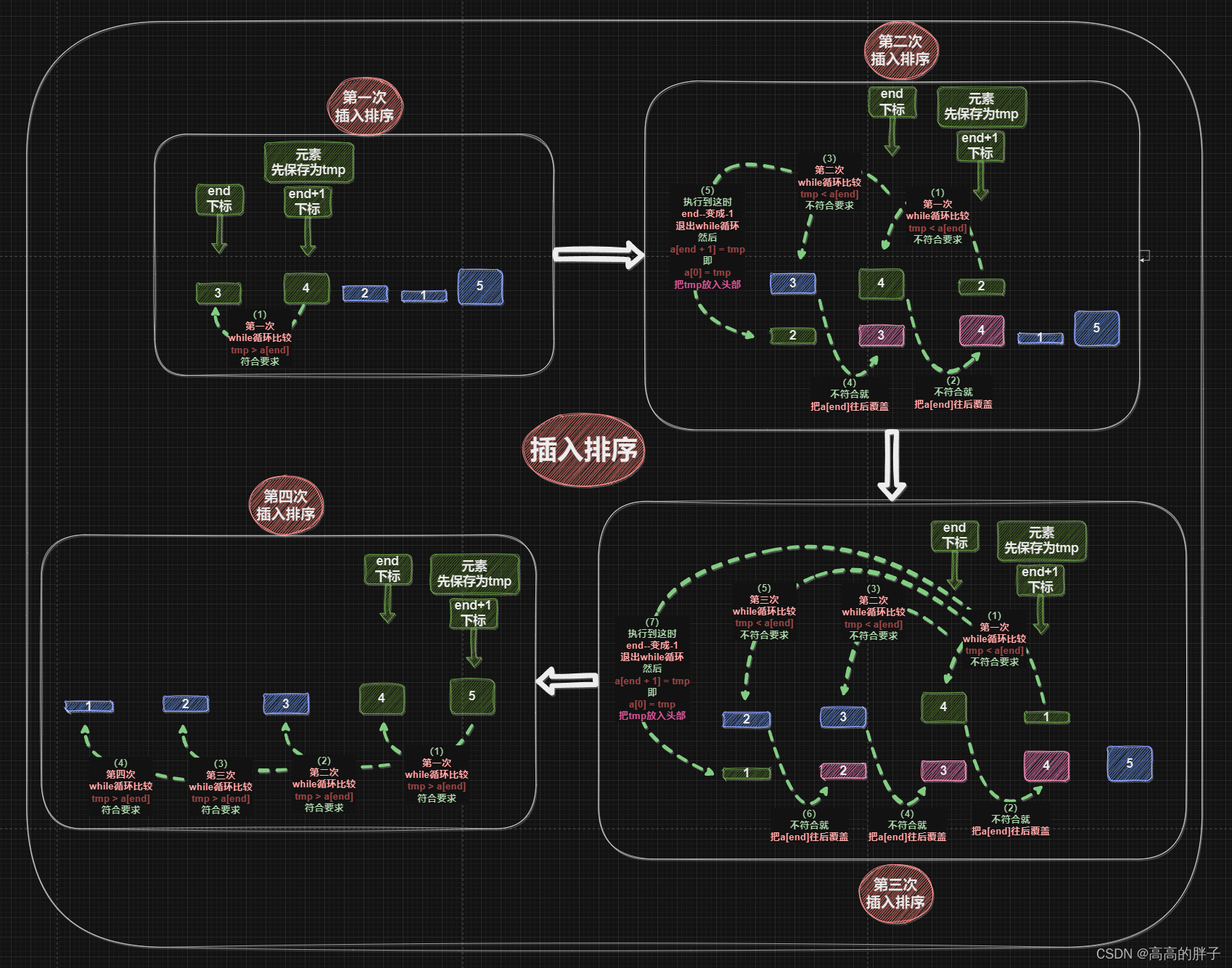This screenshot has width=1232, height=968.
Task: Select blue box 3 in second pass top row
Action: coord(793,283)
